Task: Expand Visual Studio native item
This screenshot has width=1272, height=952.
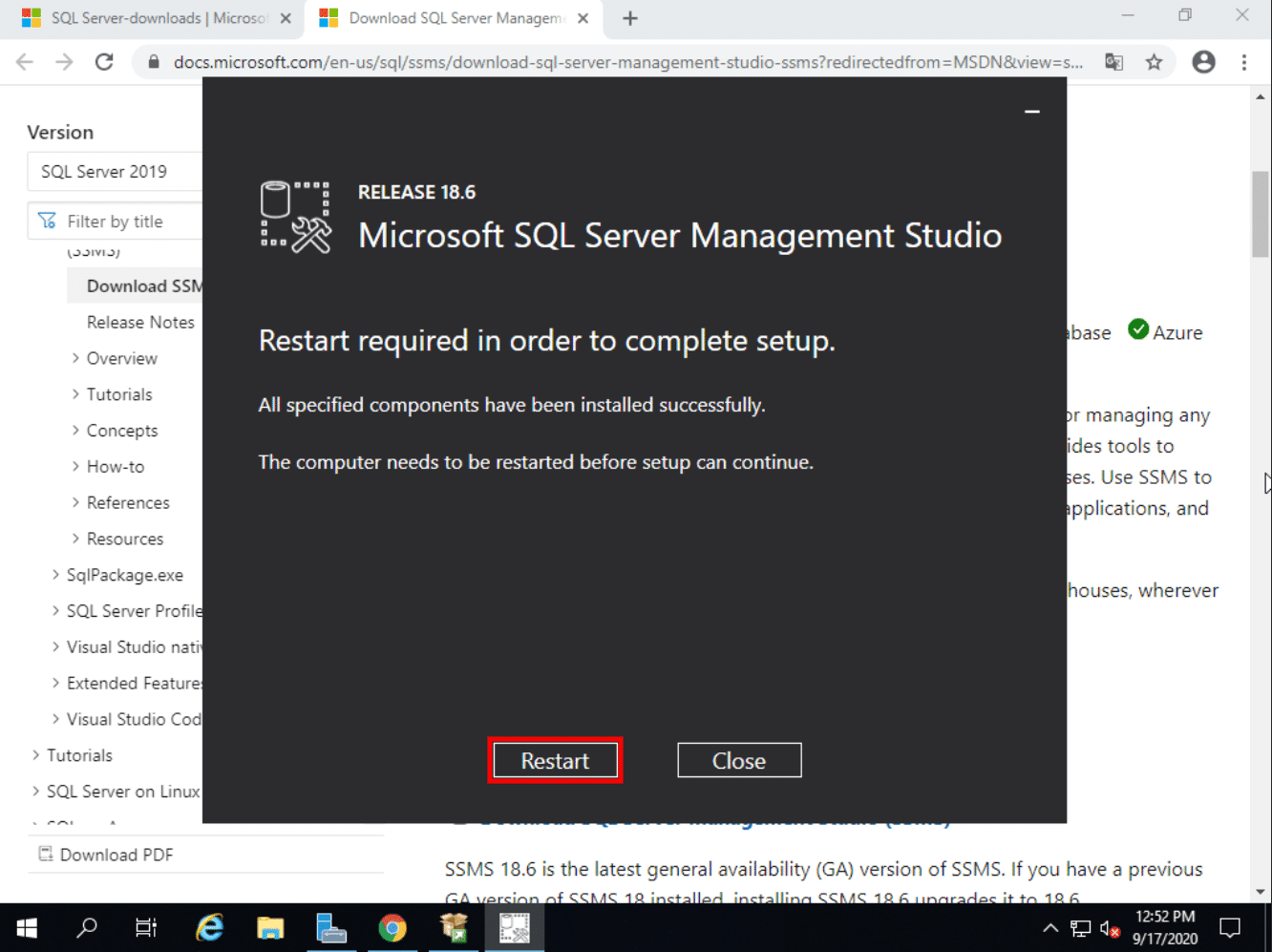Action: [x=55, y=647]
